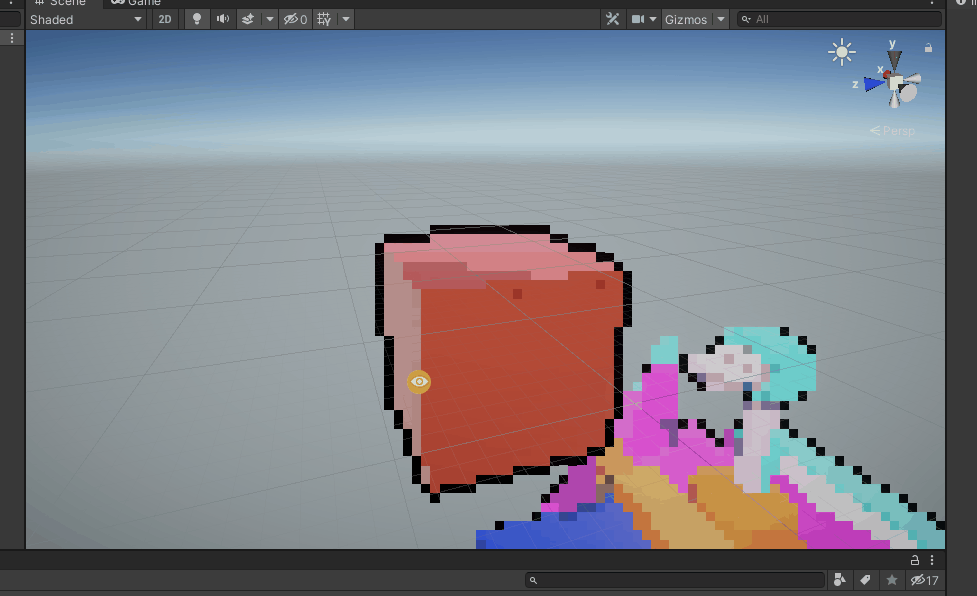Click the blue Z axis cone of orientation gizmo
The image size is (977, 596).
[874, 83]
